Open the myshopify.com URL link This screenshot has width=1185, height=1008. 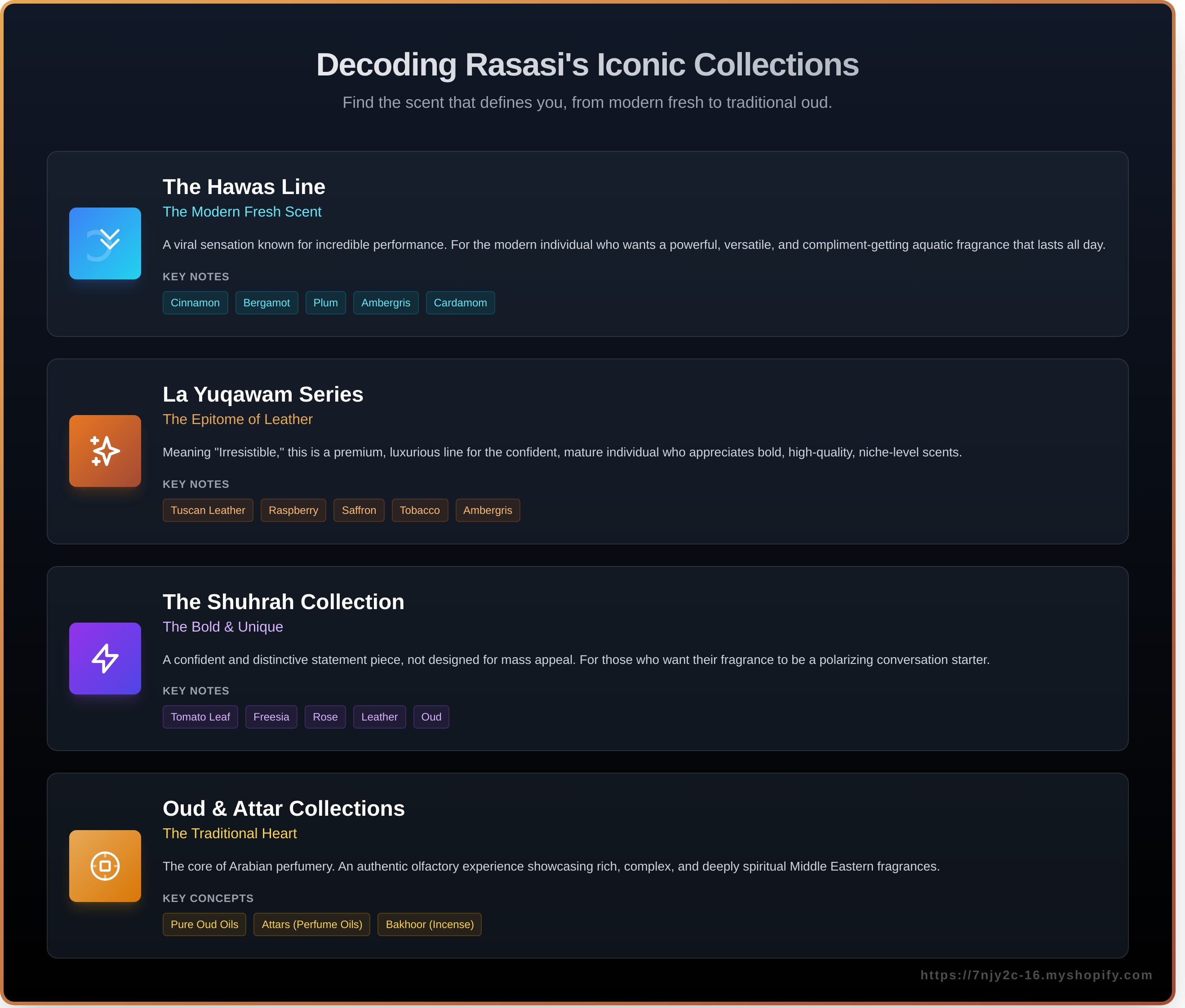[x=1036, y=975]
